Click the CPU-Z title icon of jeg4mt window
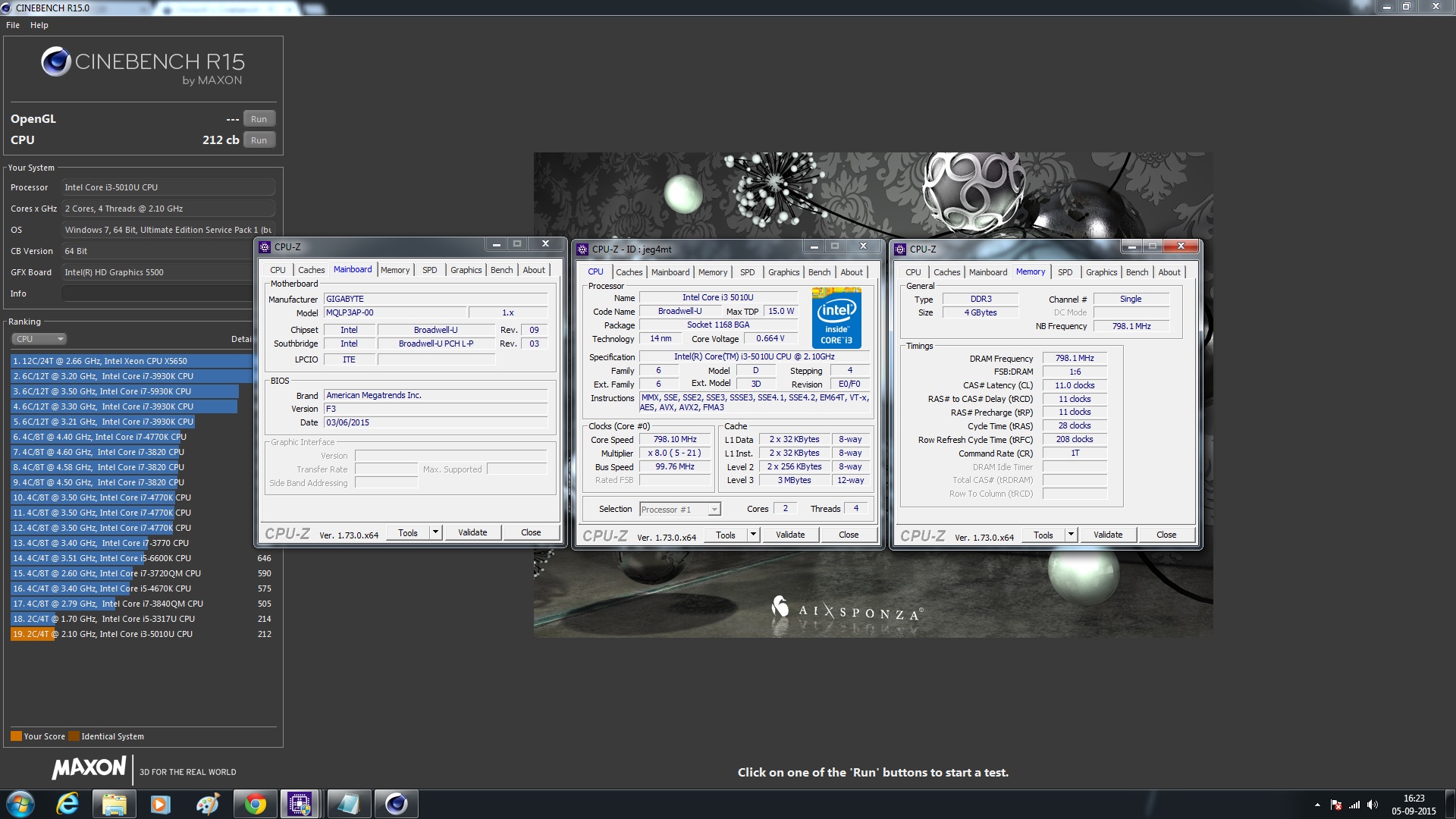Viewport: 1456px width, 819px height. point(582,249)
